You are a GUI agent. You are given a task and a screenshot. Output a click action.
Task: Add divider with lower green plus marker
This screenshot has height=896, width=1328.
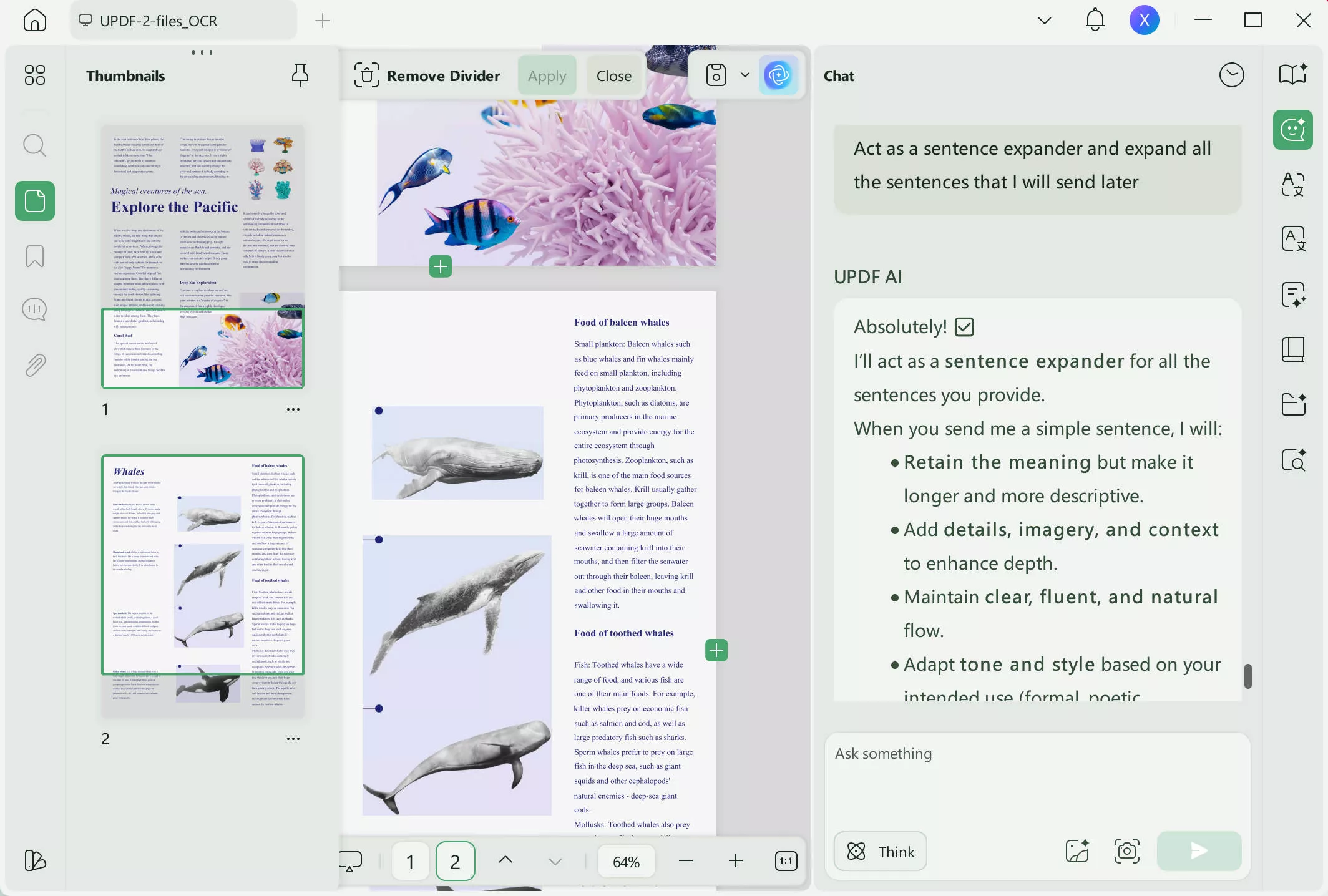pyautogui.click(x=716, y=650)
